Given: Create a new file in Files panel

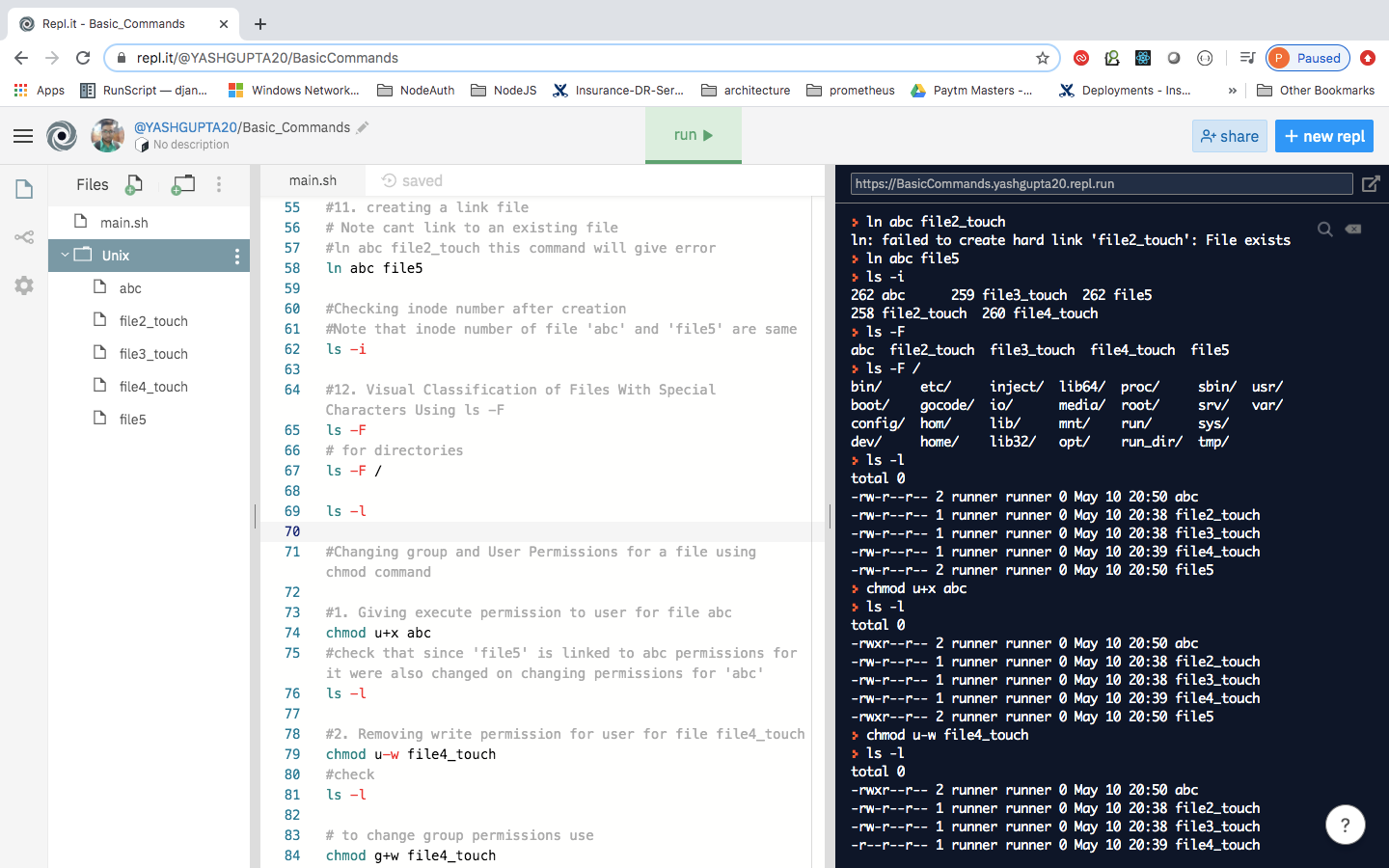Looking at the screenshot, I should (134, 183).
